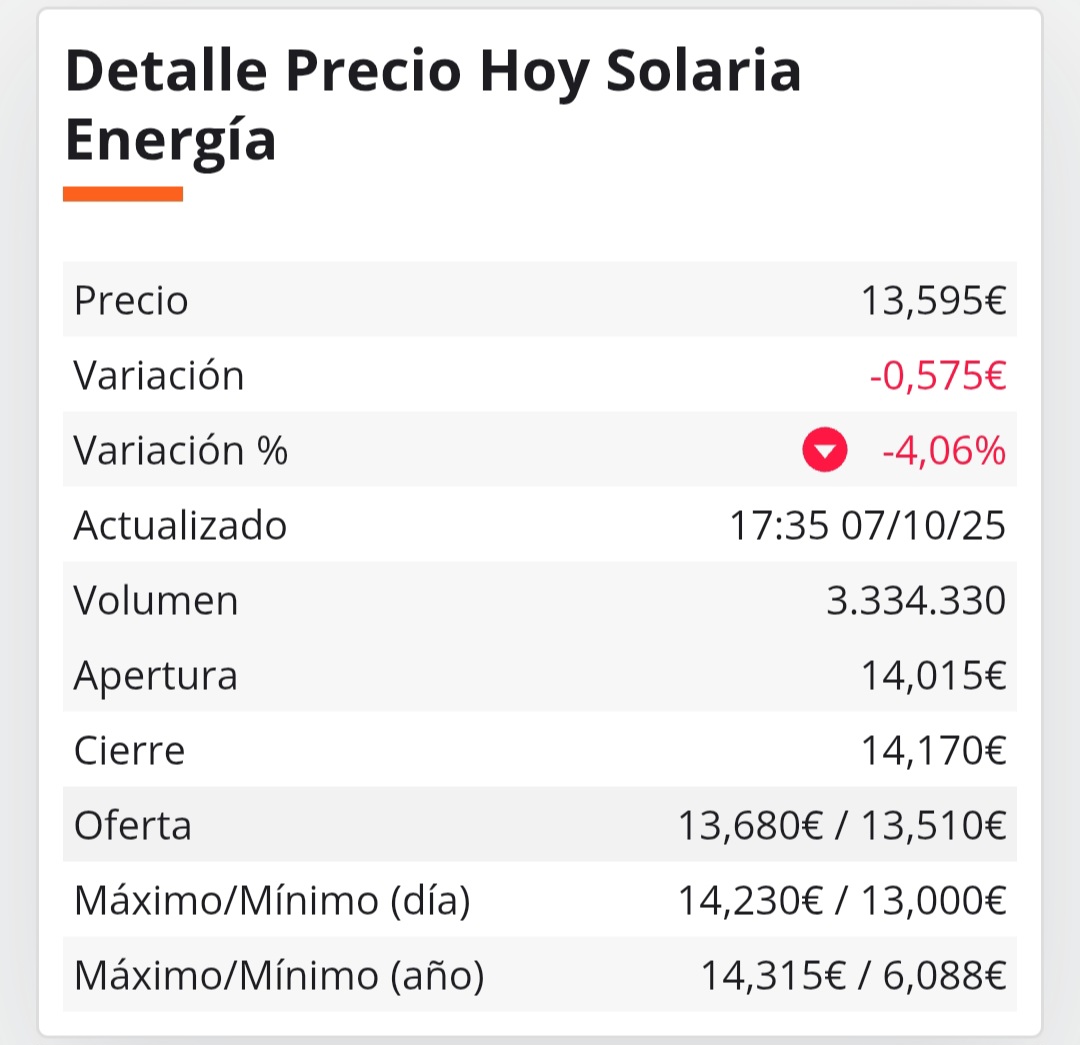
Task: Click the Máximo/Mínimo (año) values
Action: 853,976
